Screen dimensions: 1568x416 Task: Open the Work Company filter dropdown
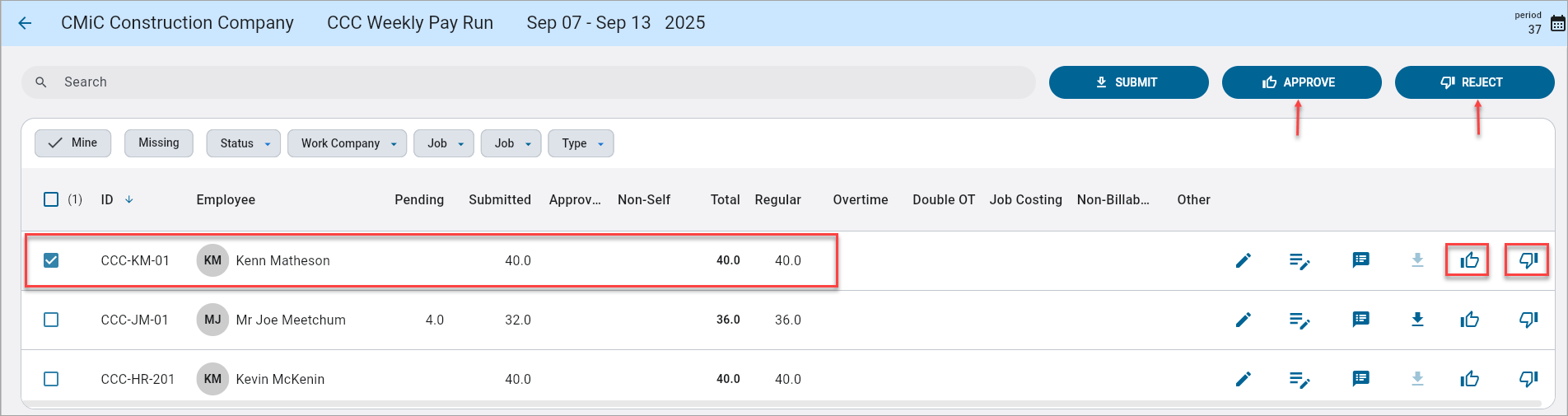click(347, 143)
